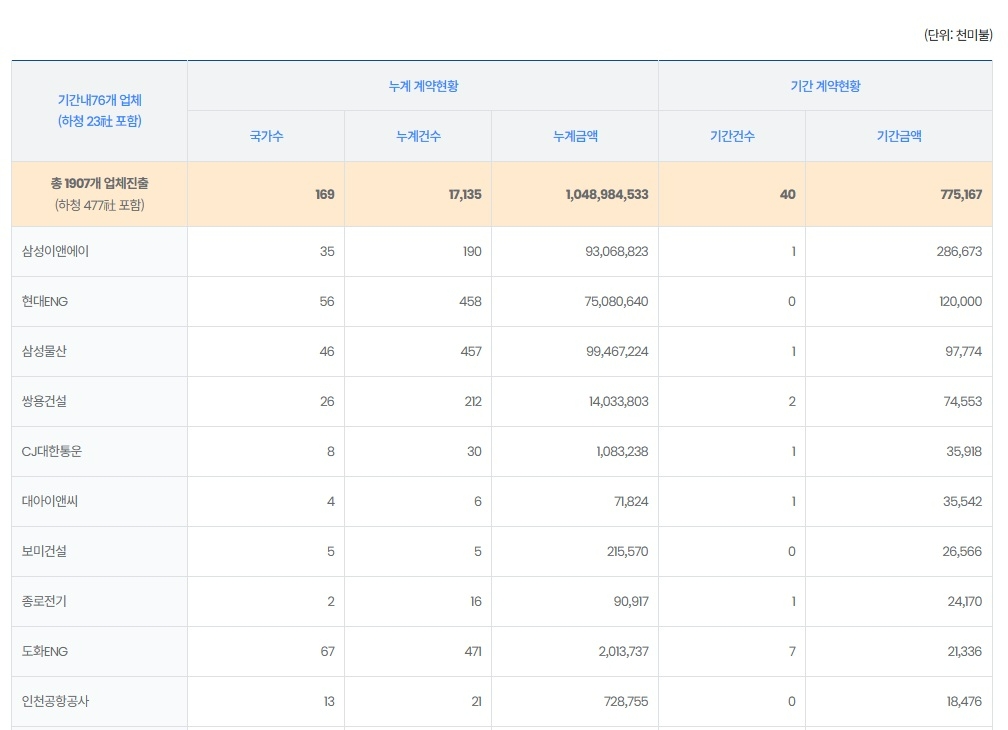Open the 인천공항공사 row entry
1008x730 pixels.
click(x=56, y=702)
